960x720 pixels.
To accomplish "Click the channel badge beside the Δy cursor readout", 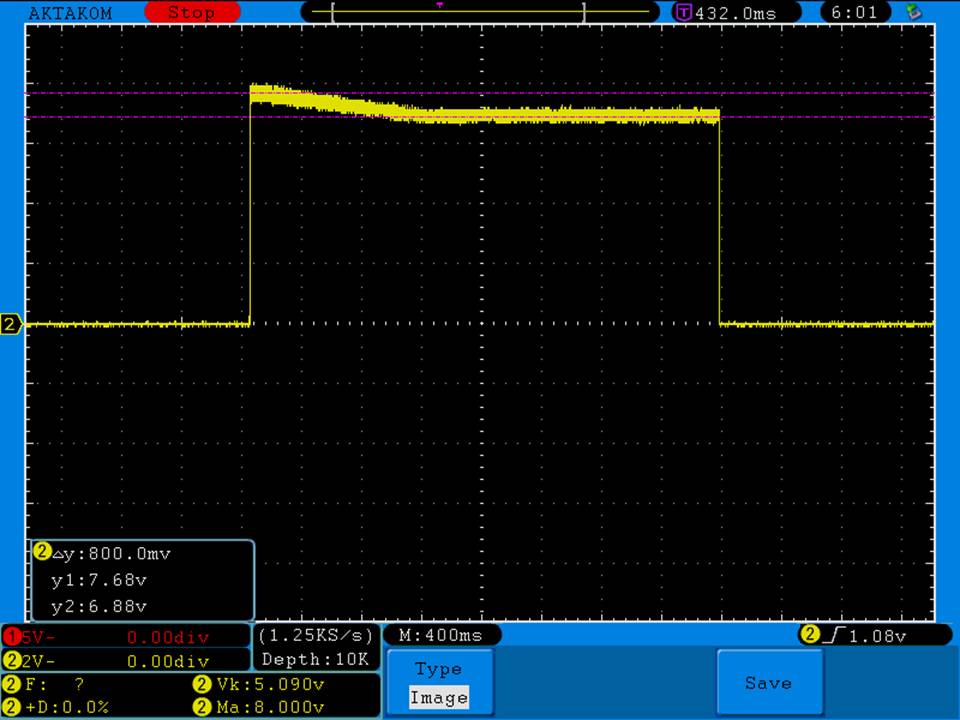I will 42,552.
